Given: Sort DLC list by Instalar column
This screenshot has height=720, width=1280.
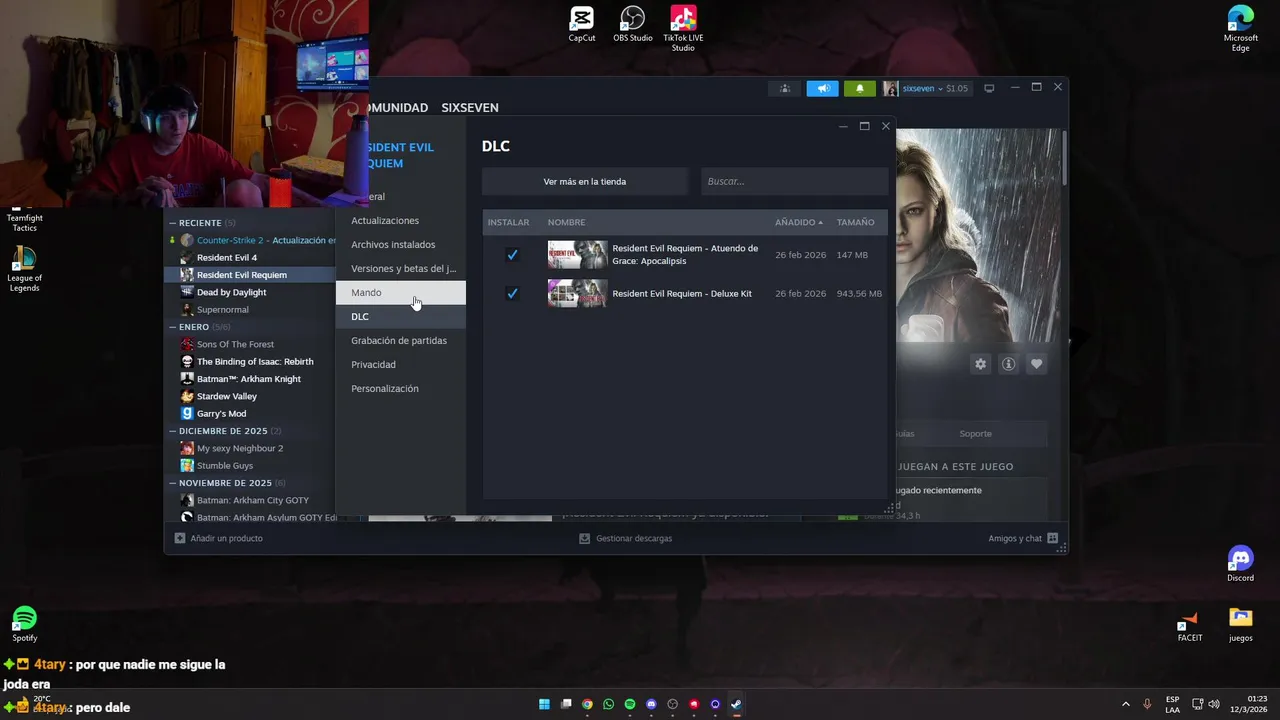Looking at the screenshot, I should pyautogui.click(x=508, y=222).
